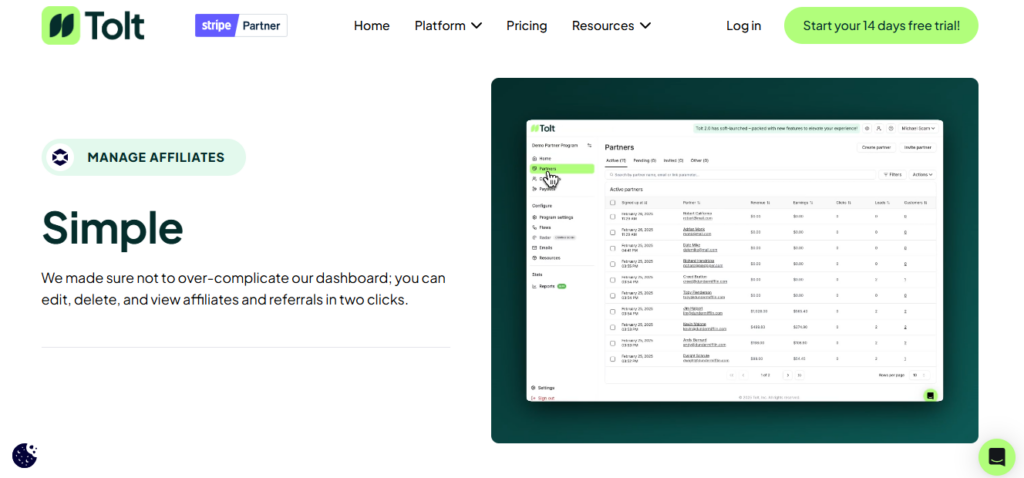Viewport: 1024px width, 478px height.
Task: Check the Creed Bratton row checkbox
Action: click(x=613, y=279)
